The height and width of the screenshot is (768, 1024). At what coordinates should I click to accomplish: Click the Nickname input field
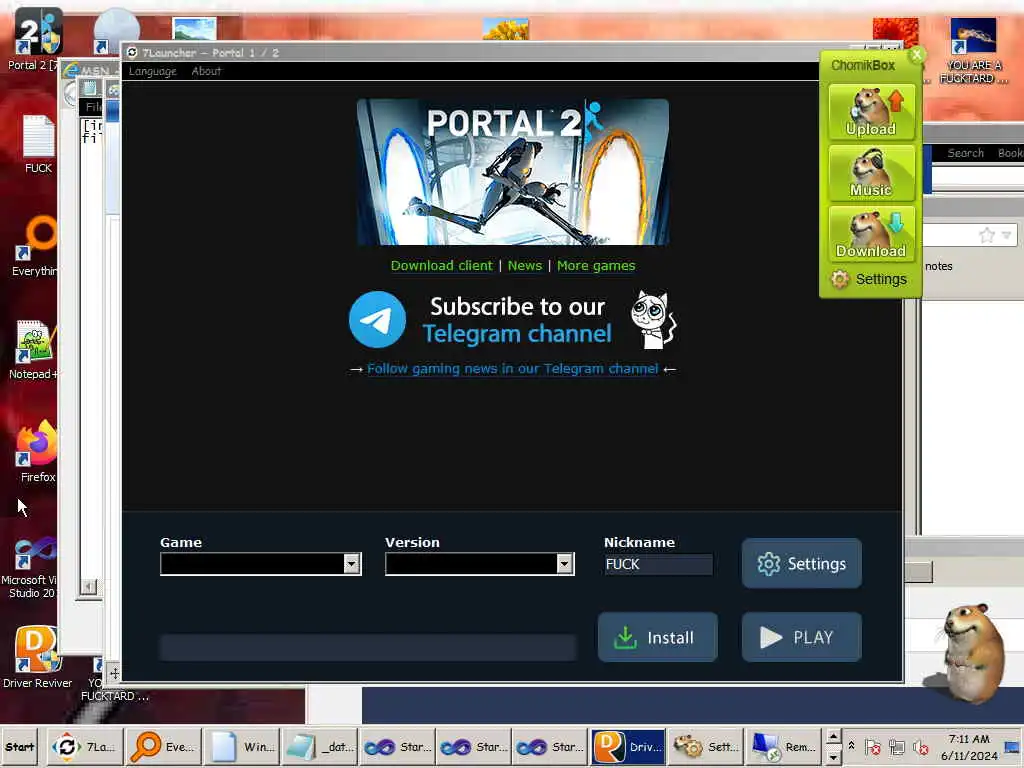point(658,564)
